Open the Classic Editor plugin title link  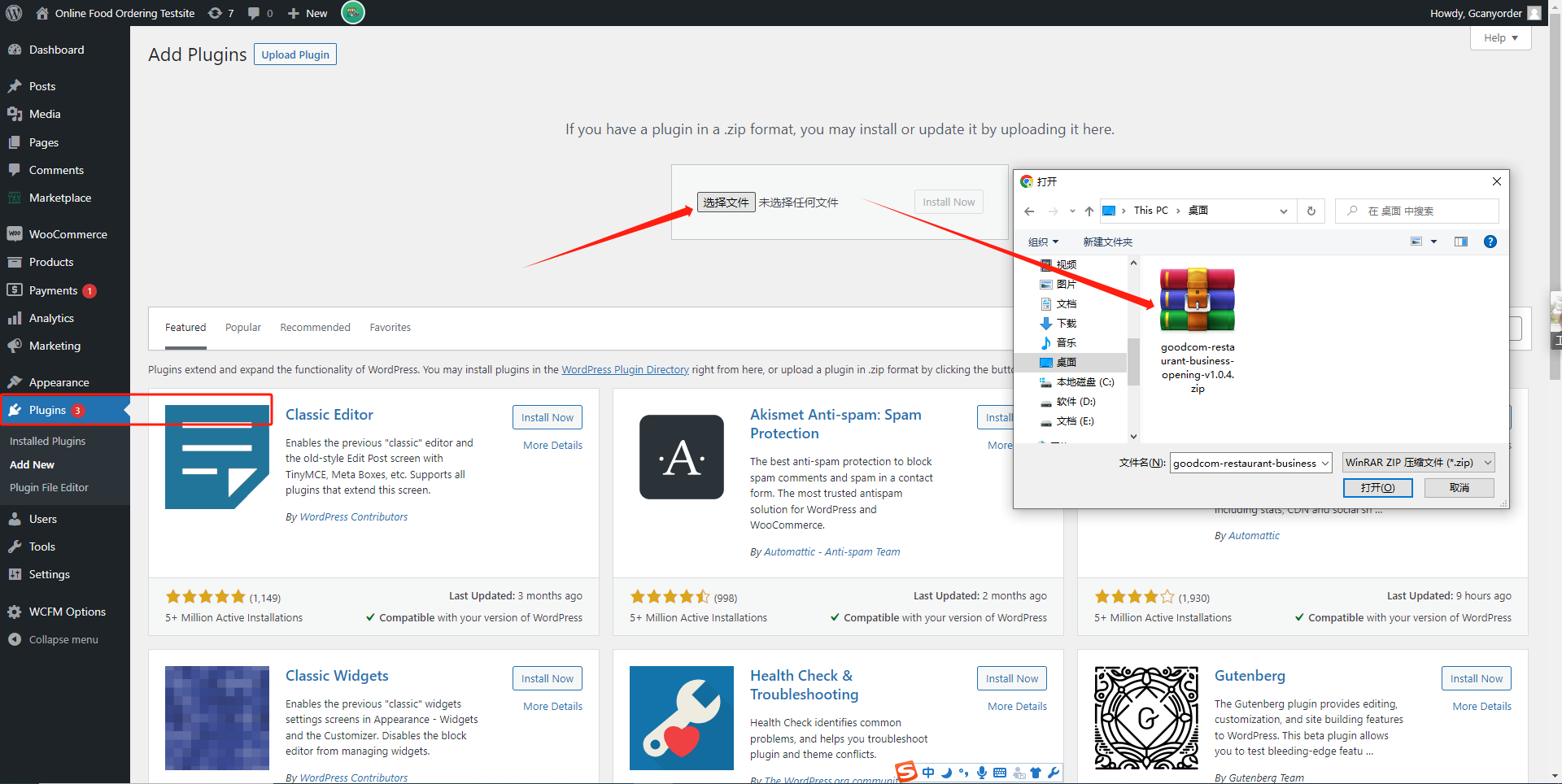click(x=329, y=415)
